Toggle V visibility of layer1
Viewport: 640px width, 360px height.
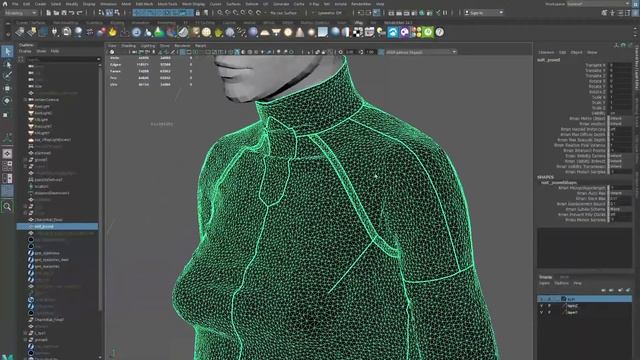542,312
